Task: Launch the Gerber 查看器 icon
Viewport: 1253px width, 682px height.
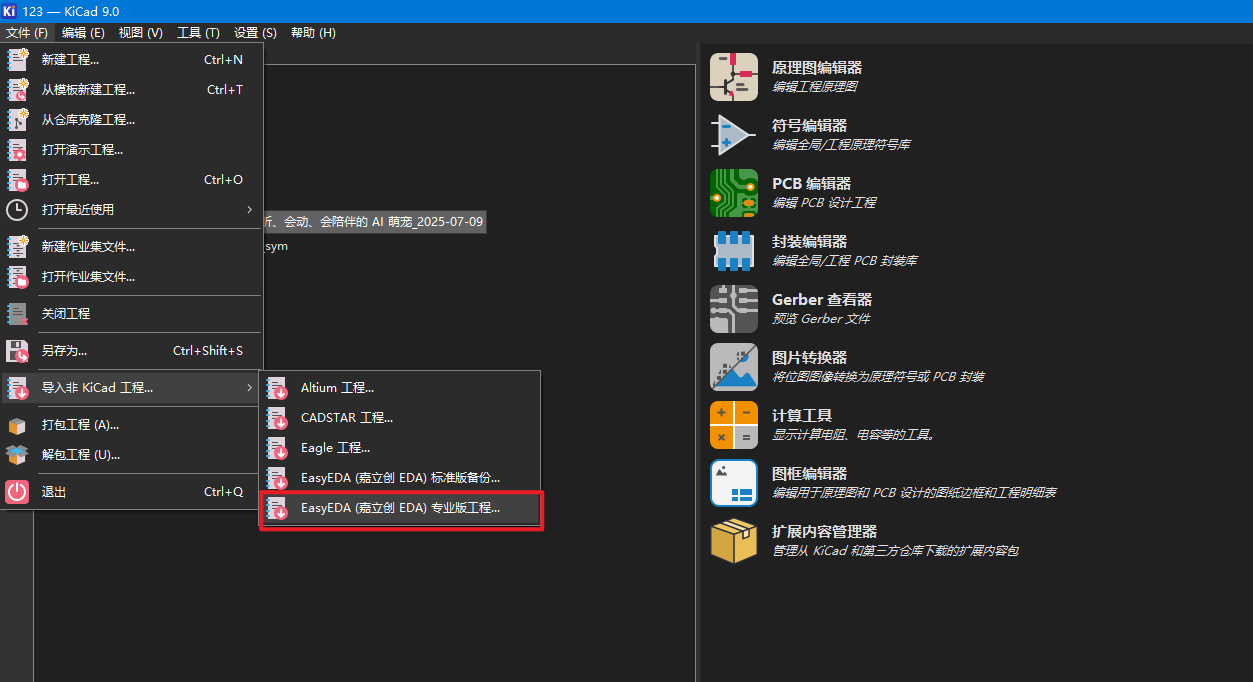Action: click(x=734, y=309)
